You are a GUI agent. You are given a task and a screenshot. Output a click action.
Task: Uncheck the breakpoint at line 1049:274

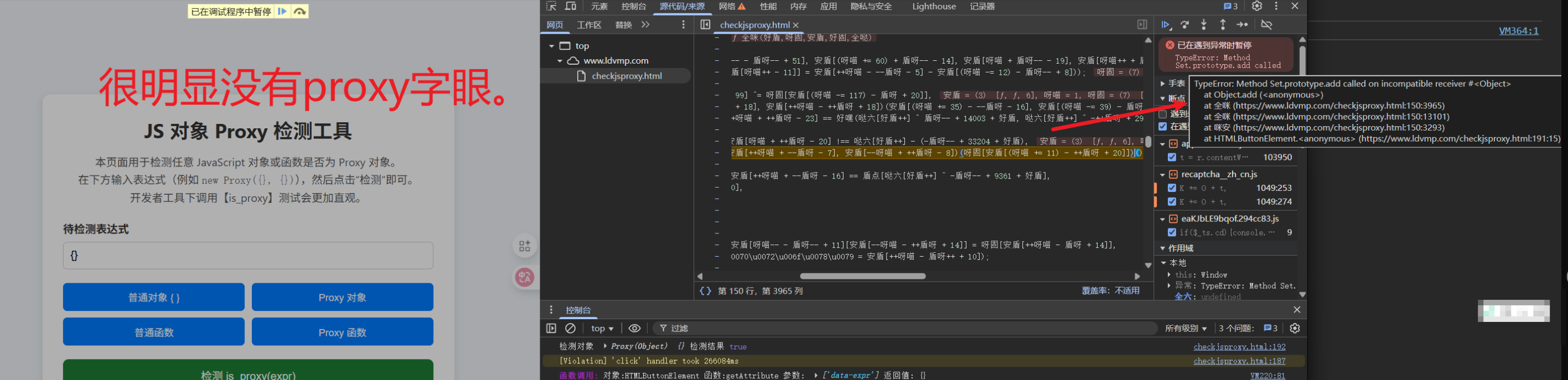[1172, 202]
